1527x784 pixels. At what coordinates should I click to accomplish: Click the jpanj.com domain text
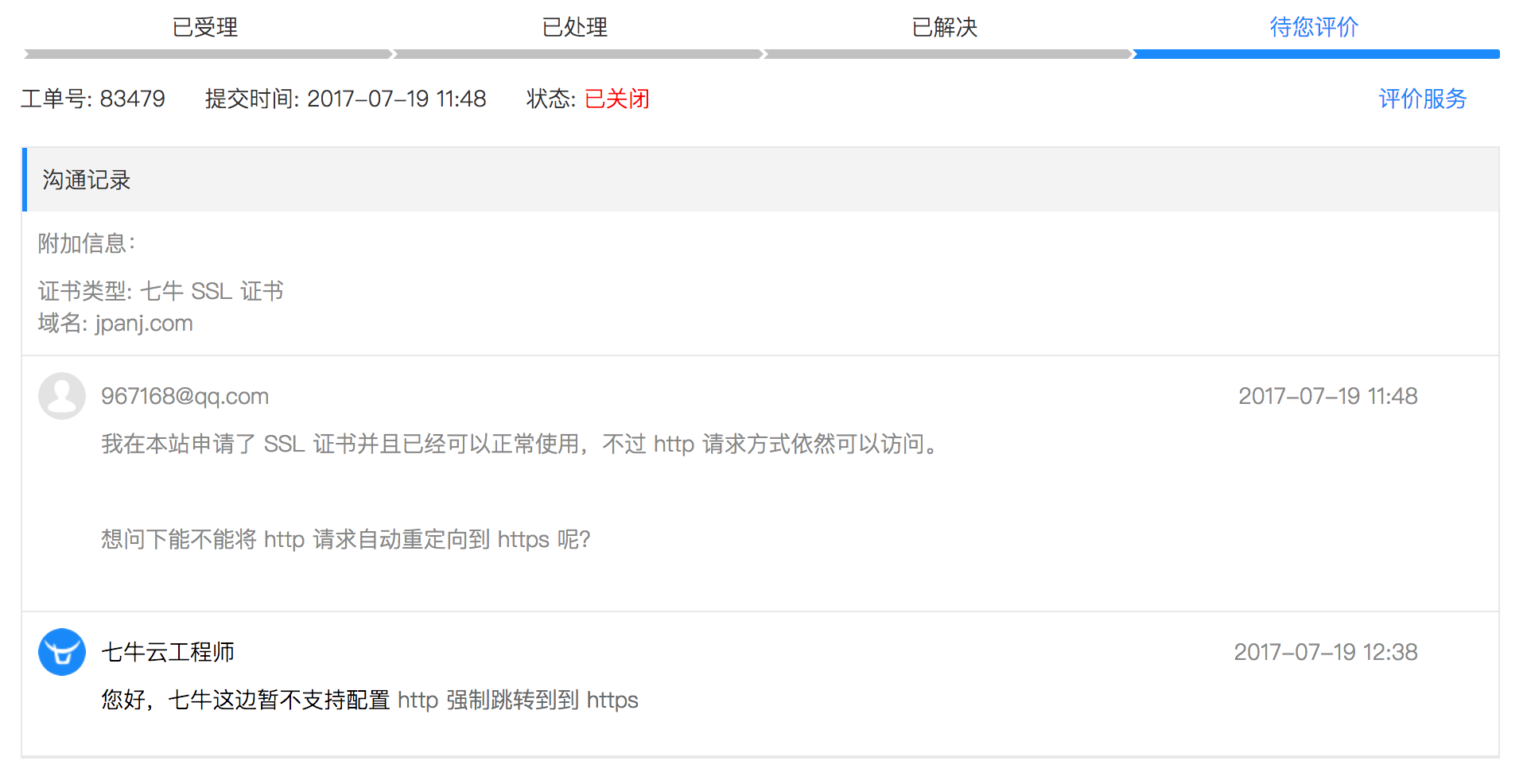144,324
